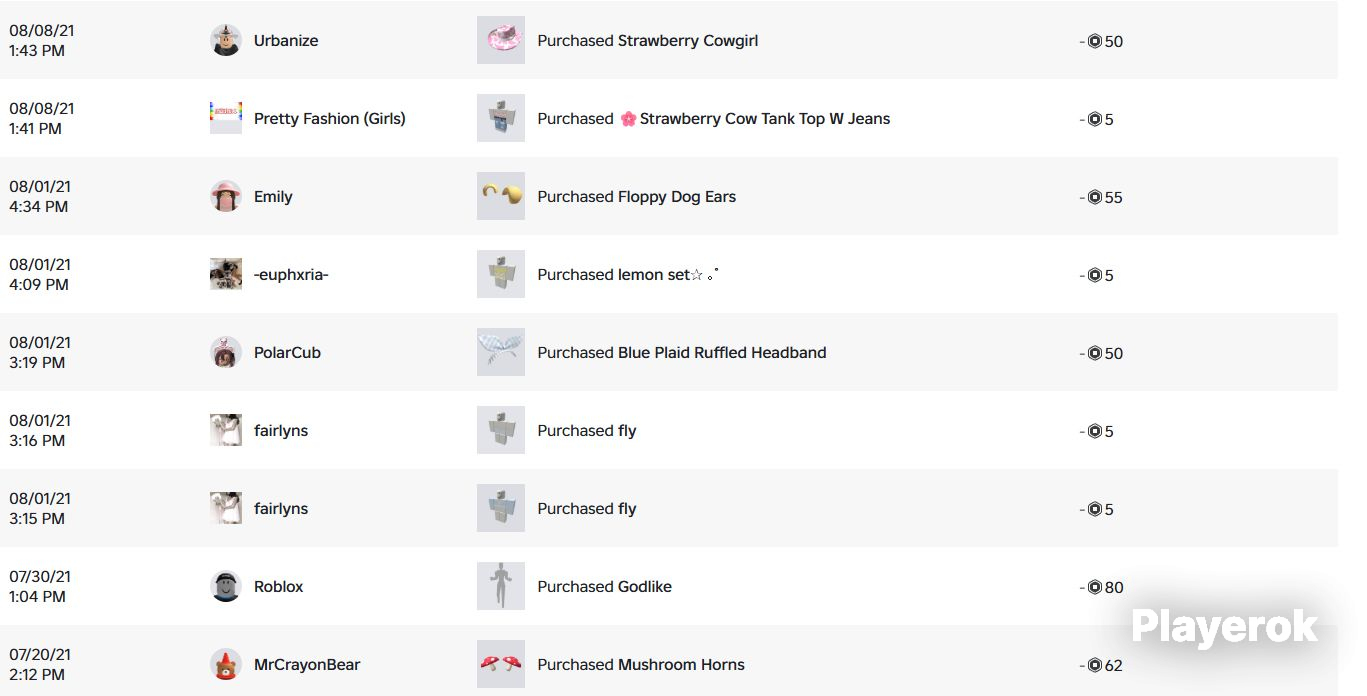The height and width of the screenshot is (696, 1367).
Task: Click Mushroom Horns item thumbnail
Action: coord(501,664)
